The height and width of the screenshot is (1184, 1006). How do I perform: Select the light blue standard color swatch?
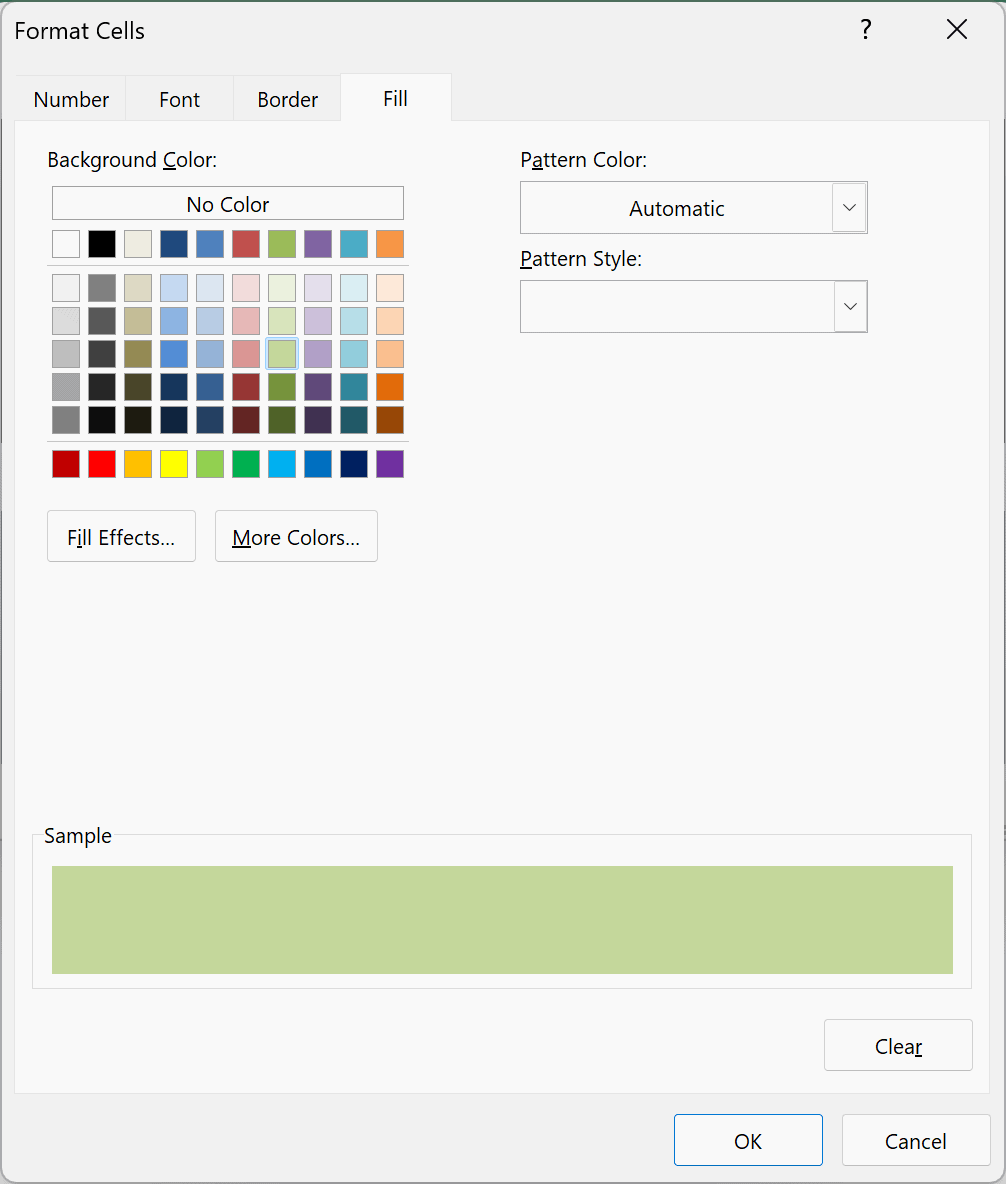pos(282,464)
